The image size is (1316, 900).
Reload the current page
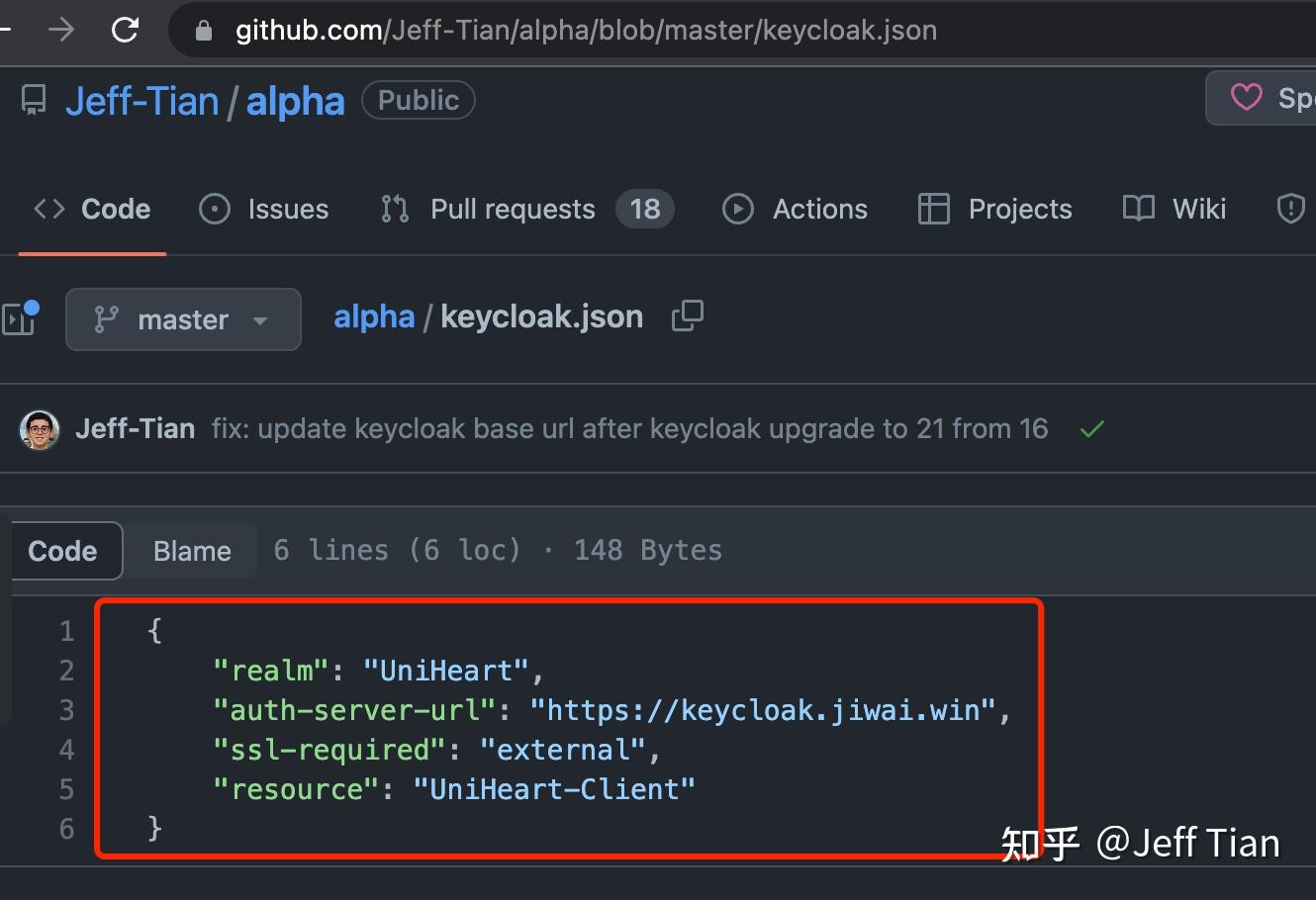click(125, 30)
